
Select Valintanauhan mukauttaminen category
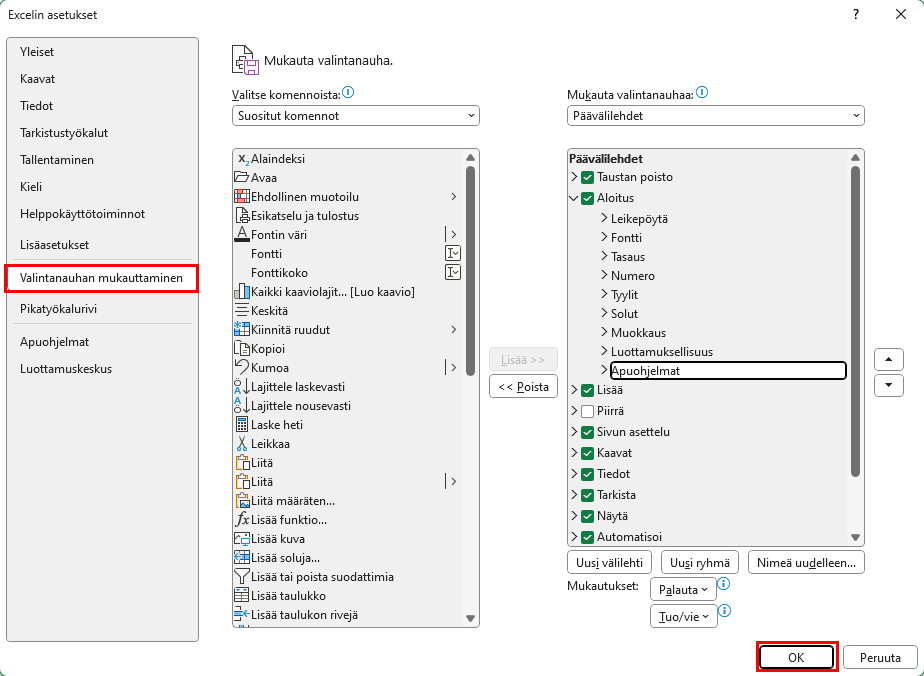coord(101,278)
